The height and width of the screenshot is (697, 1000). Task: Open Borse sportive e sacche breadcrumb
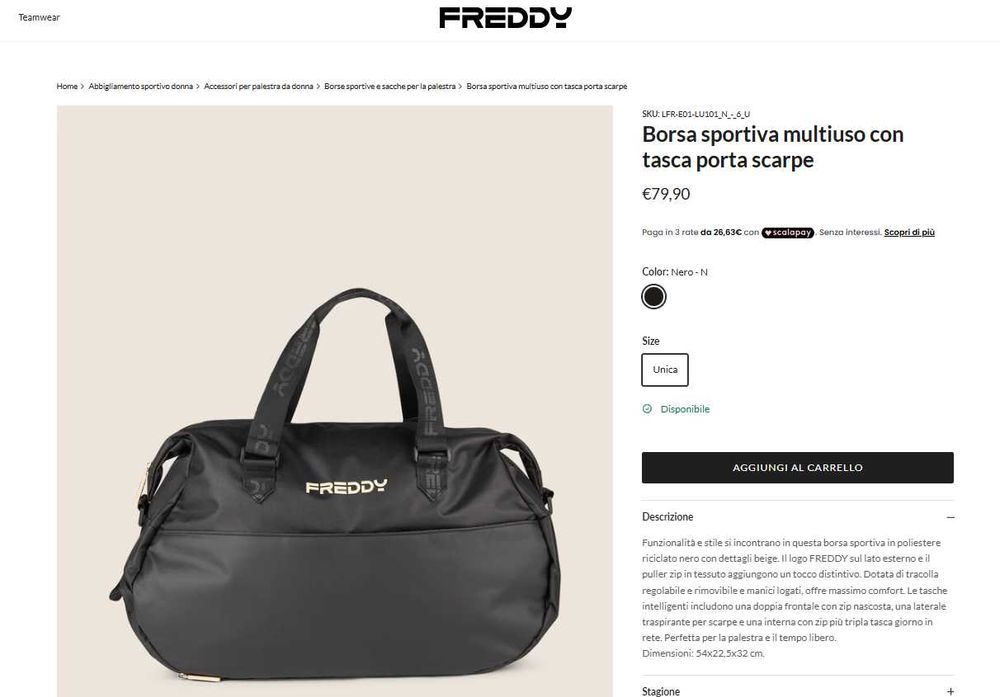click(390, 86)
